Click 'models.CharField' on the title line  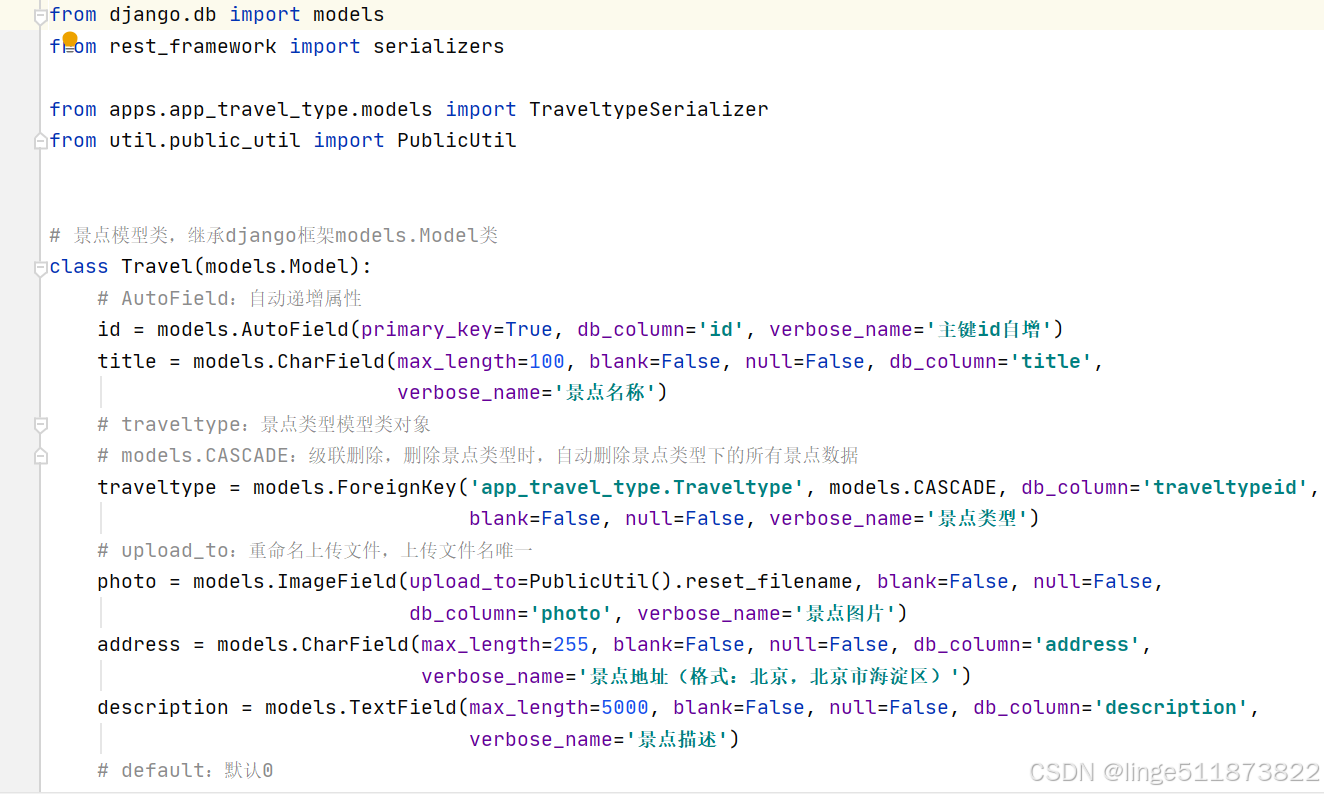click(x=289, y=362)
